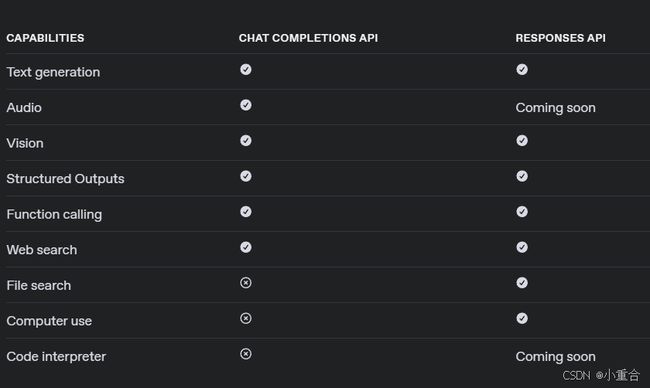Click Coming soon text in Code interpreter row

coord(555,356)
